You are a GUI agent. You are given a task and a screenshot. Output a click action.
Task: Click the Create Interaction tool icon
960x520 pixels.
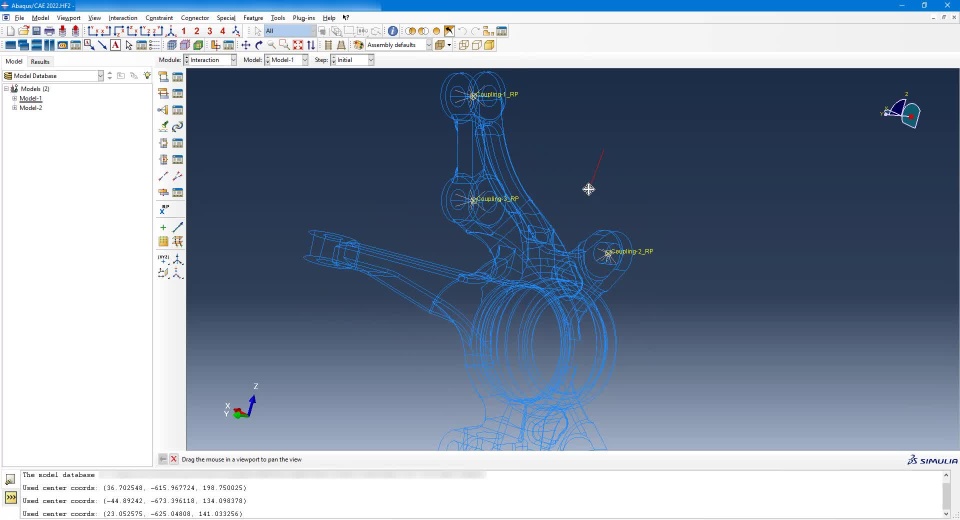163,77
